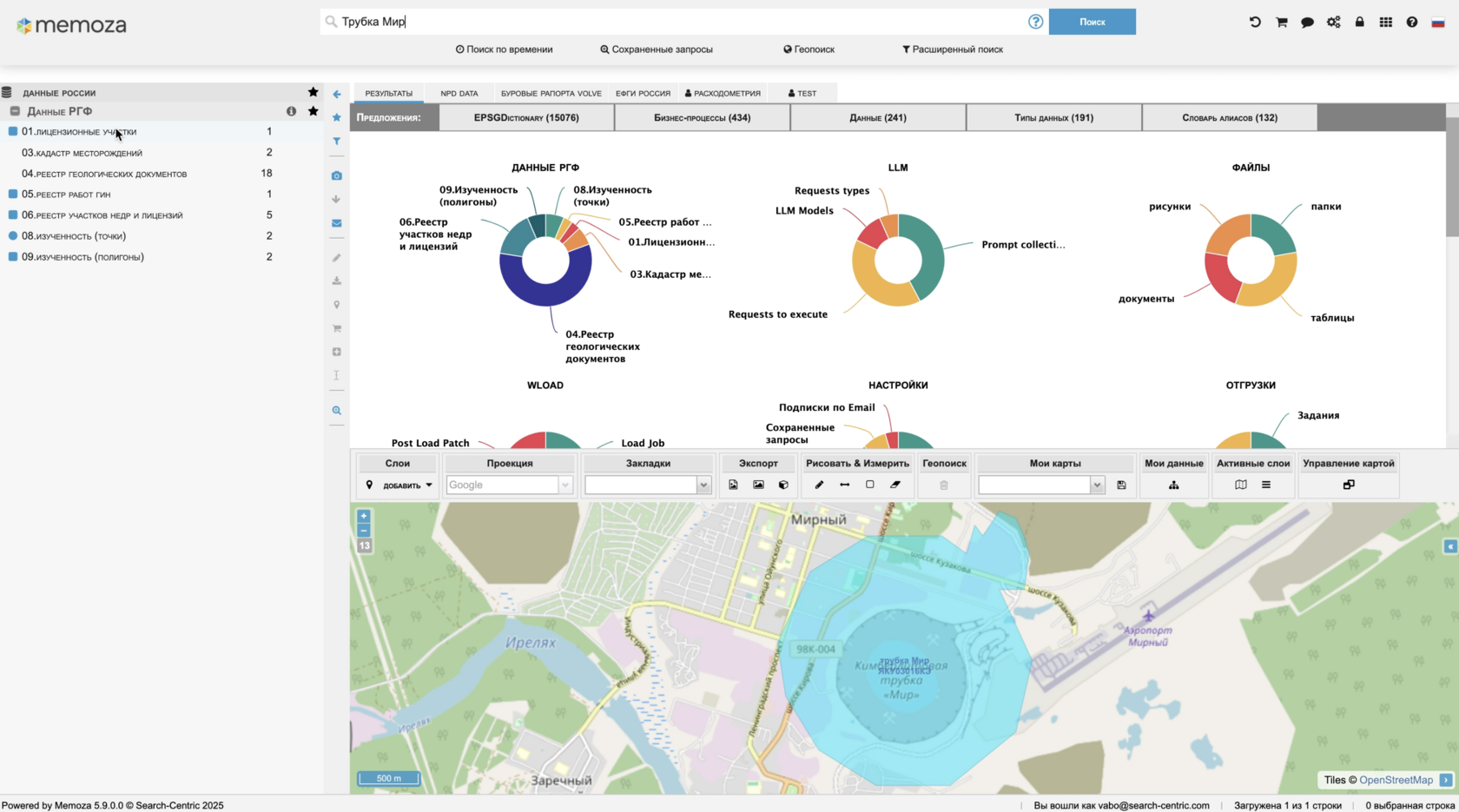Toggle checkbox for 09.Изученность (полигоны)
Screen dimensions: 1459x812
(x=13, y=256)
